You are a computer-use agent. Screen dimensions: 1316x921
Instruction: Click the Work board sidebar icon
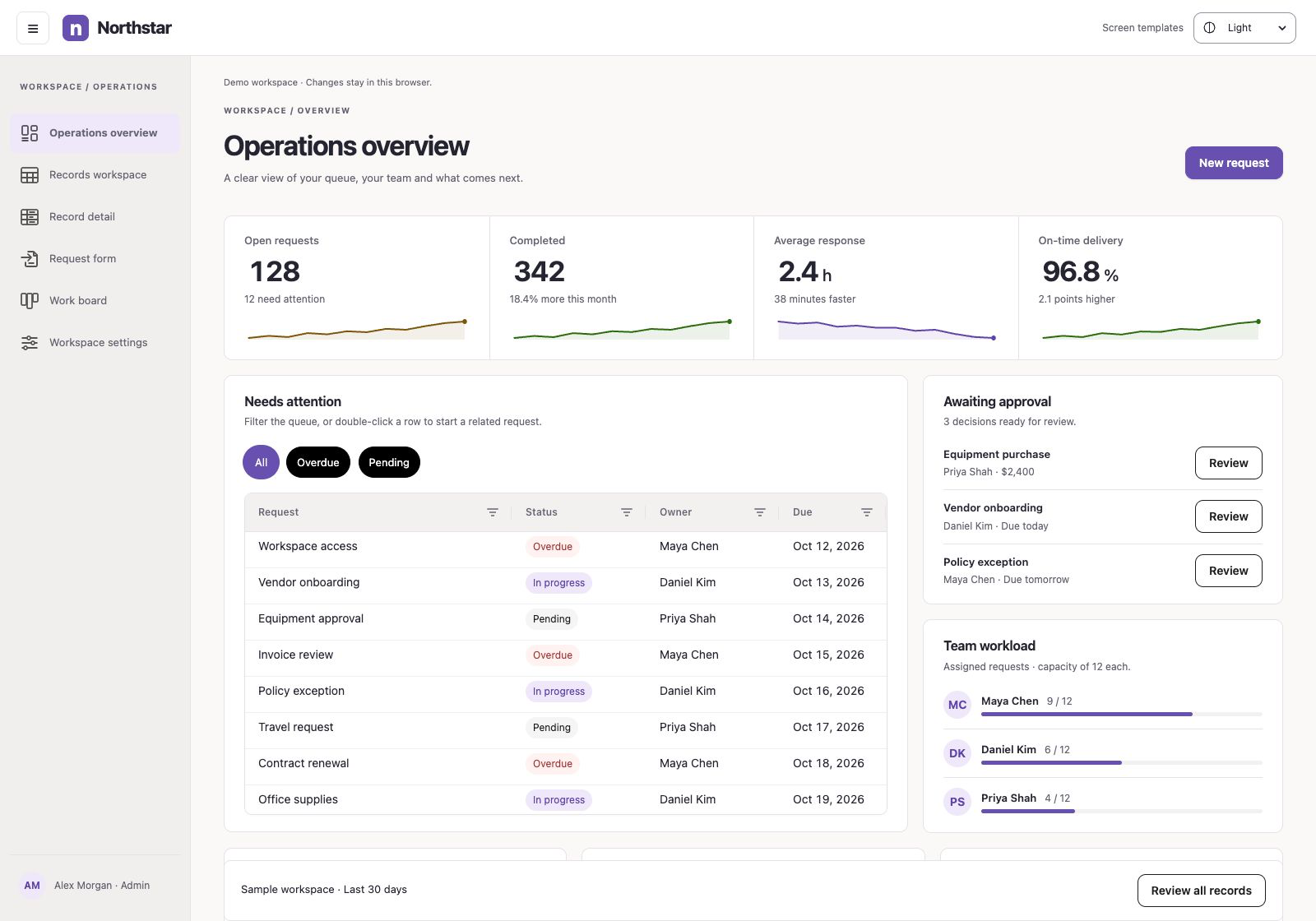[30, 301]
